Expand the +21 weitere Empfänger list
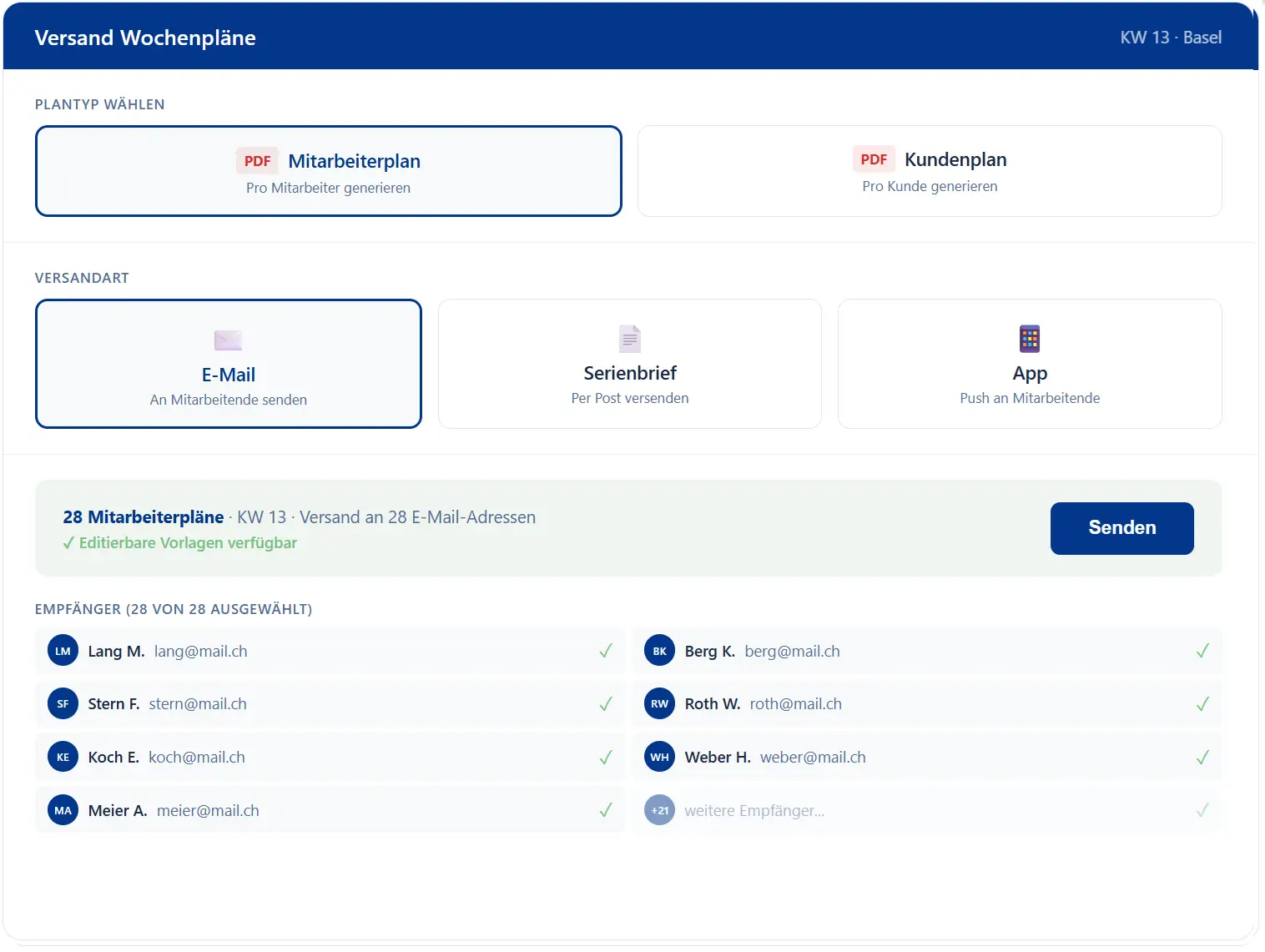Image resolution: width=1265 pixels, height=952 pixels. pyautogui.click(x=753, y=810)
